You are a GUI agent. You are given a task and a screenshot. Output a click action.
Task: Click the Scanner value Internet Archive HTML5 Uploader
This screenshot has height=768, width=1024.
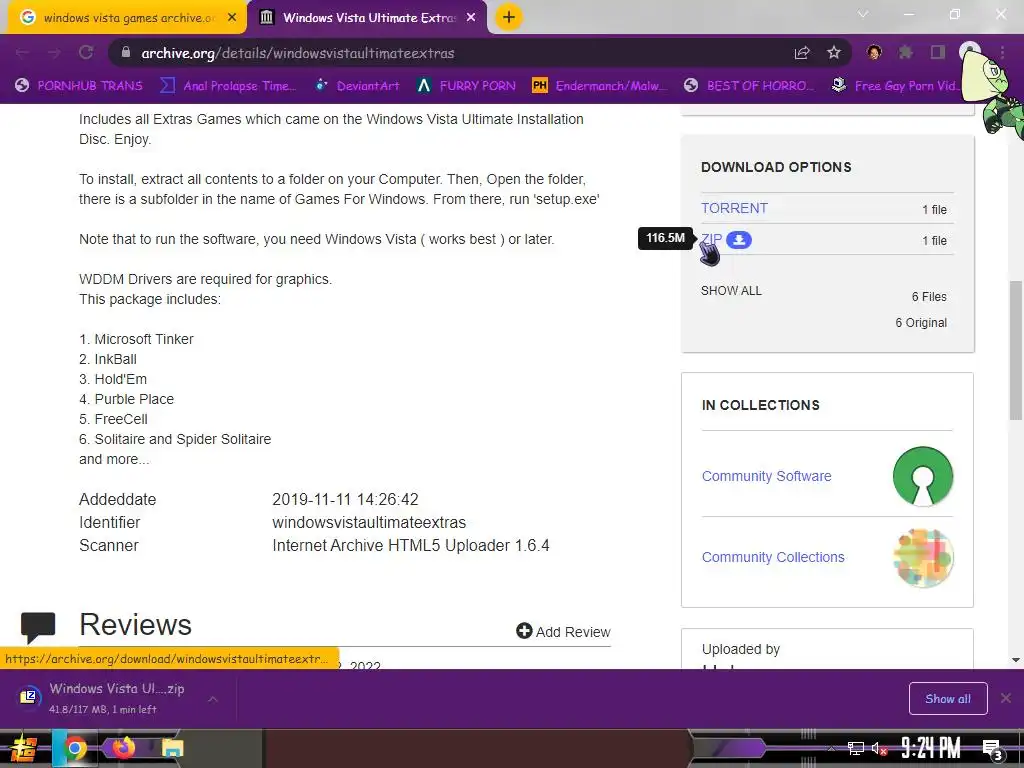pos(411,545)
